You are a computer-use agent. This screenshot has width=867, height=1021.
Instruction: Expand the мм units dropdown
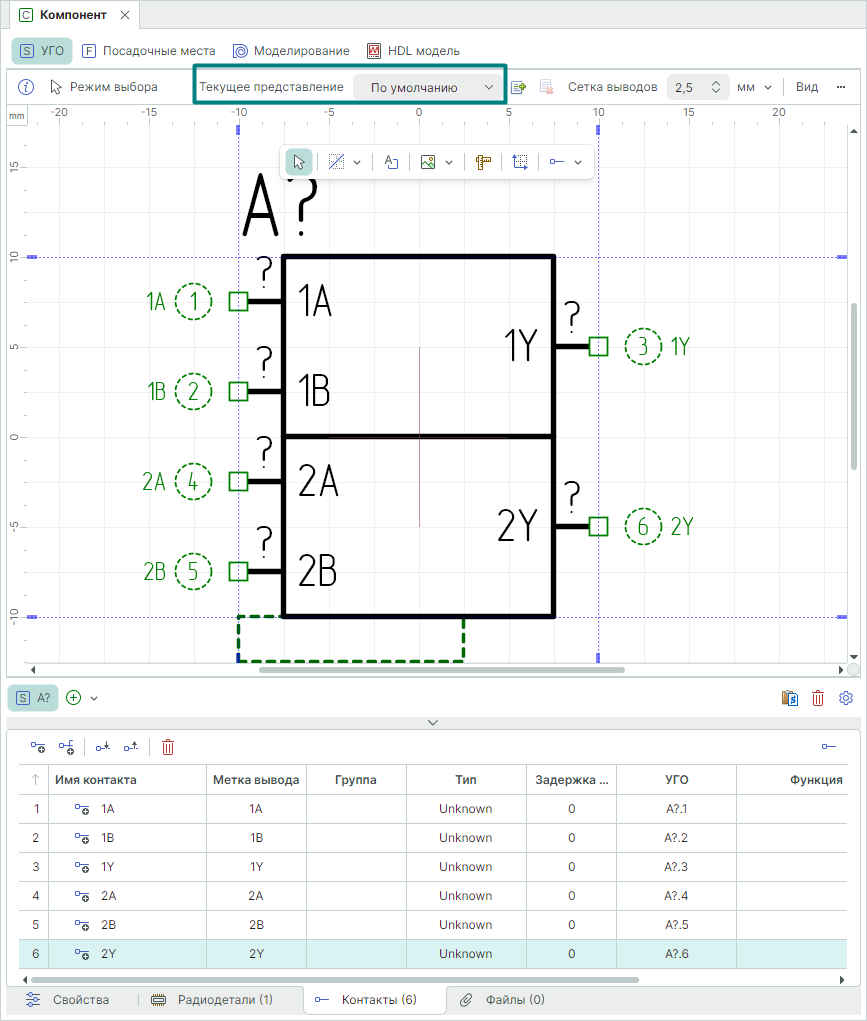(x=755, y=87)
